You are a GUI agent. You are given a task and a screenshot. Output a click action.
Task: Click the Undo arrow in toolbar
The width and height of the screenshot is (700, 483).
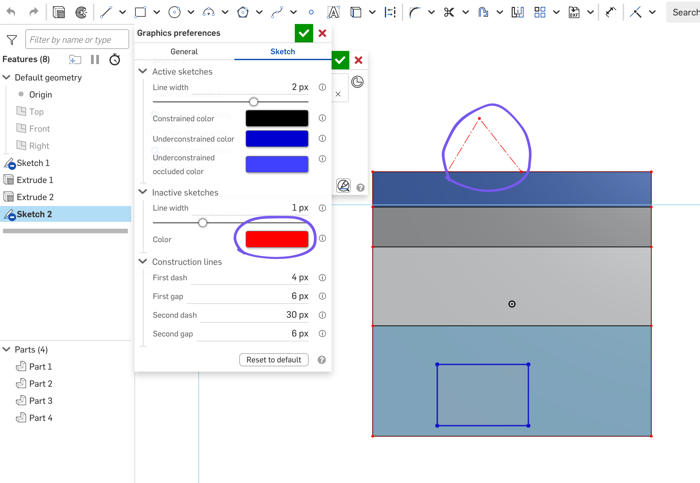[11, 12]
